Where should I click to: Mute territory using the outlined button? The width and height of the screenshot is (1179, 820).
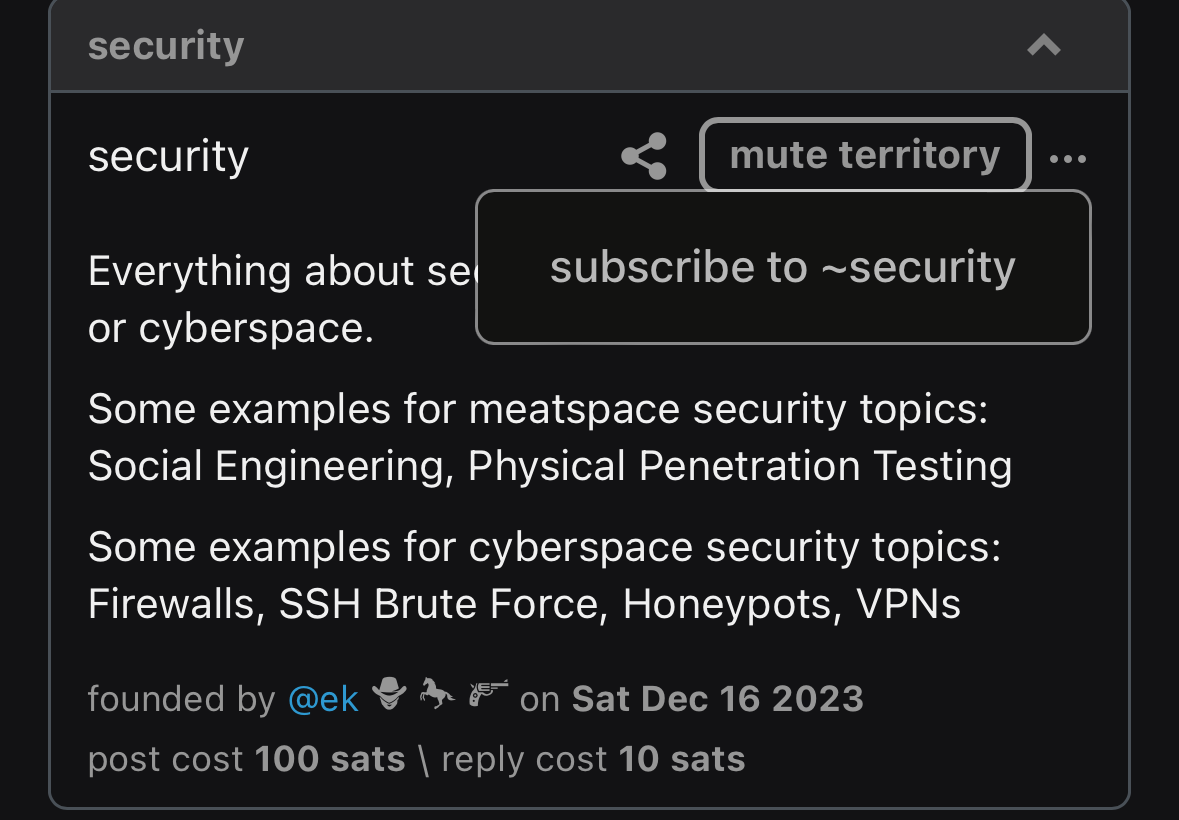tap(865, 156)
